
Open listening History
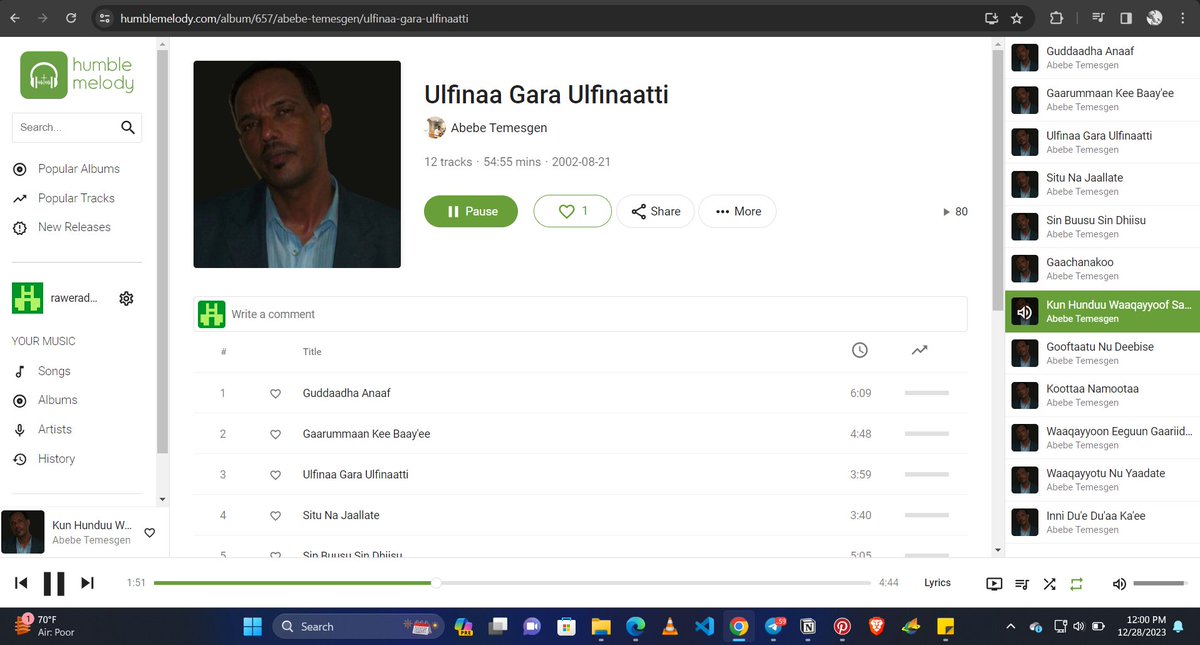click(57, 459)
